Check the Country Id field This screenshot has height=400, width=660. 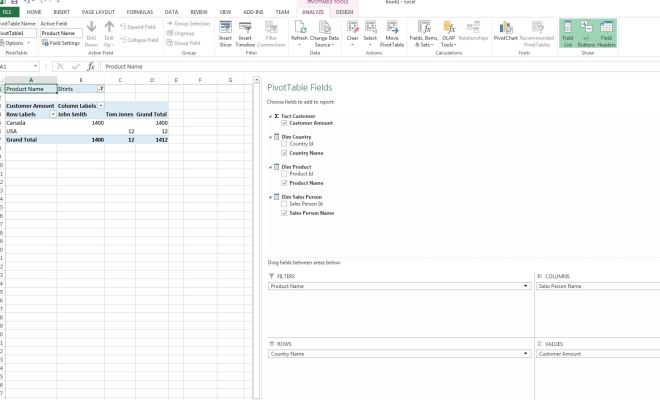coord(285,144)
